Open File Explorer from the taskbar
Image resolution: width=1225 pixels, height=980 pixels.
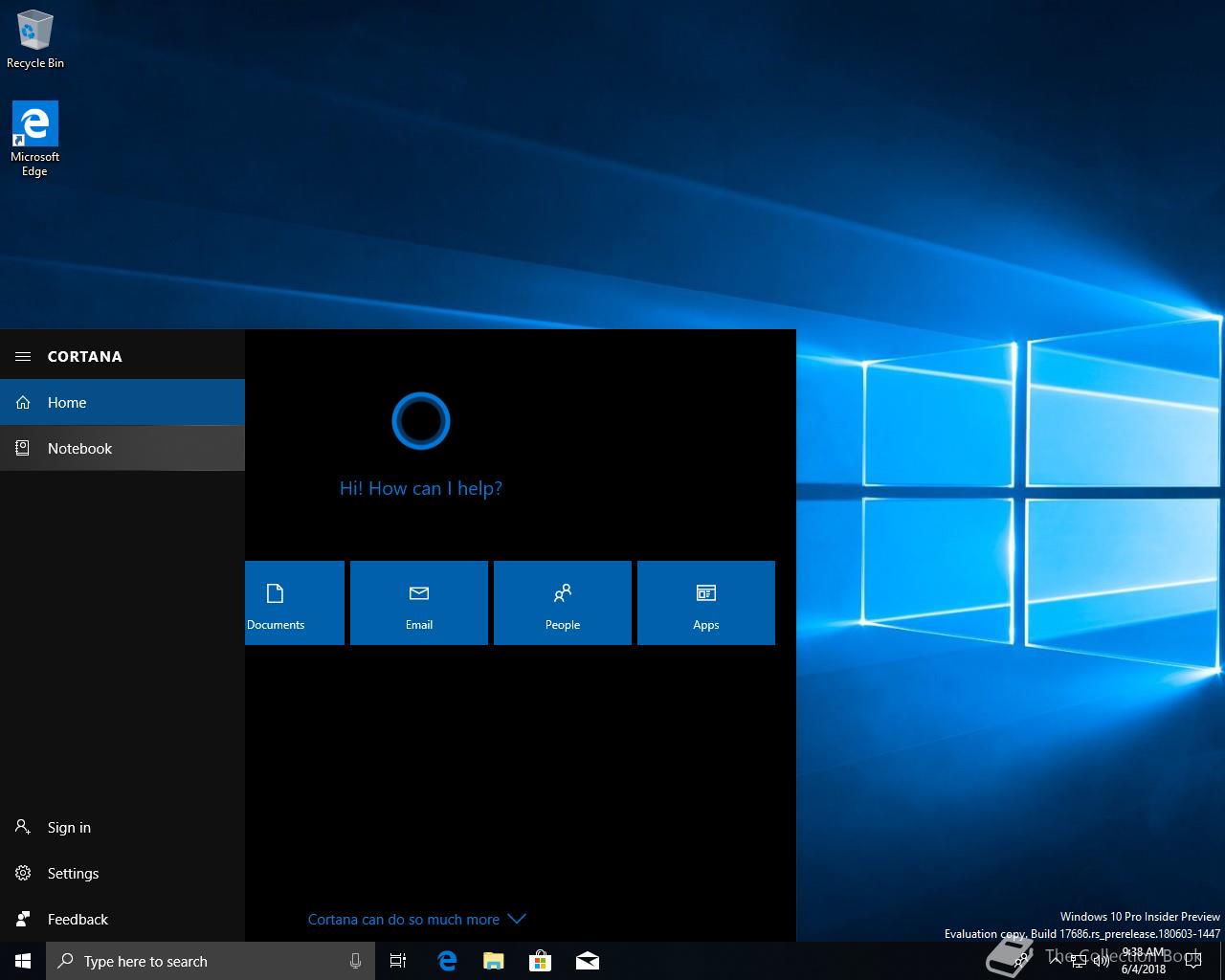(494, 961)
